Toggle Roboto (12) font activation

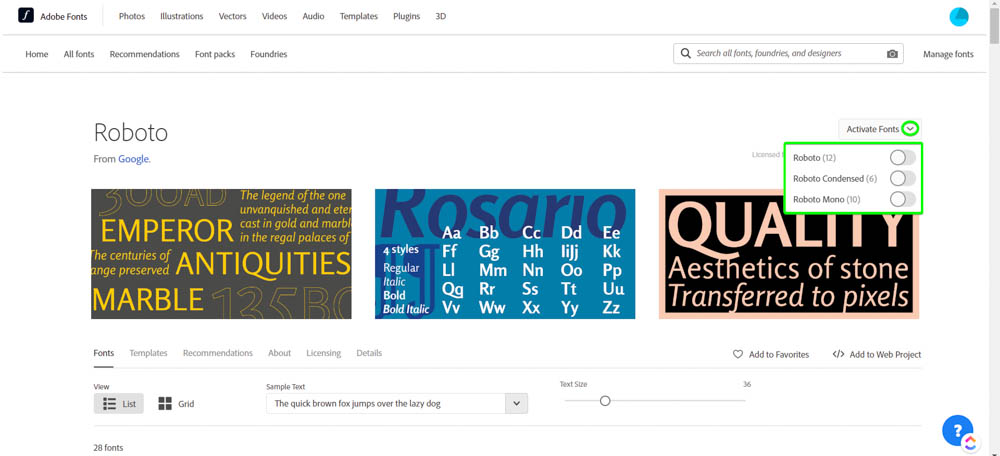pos(902,157)
